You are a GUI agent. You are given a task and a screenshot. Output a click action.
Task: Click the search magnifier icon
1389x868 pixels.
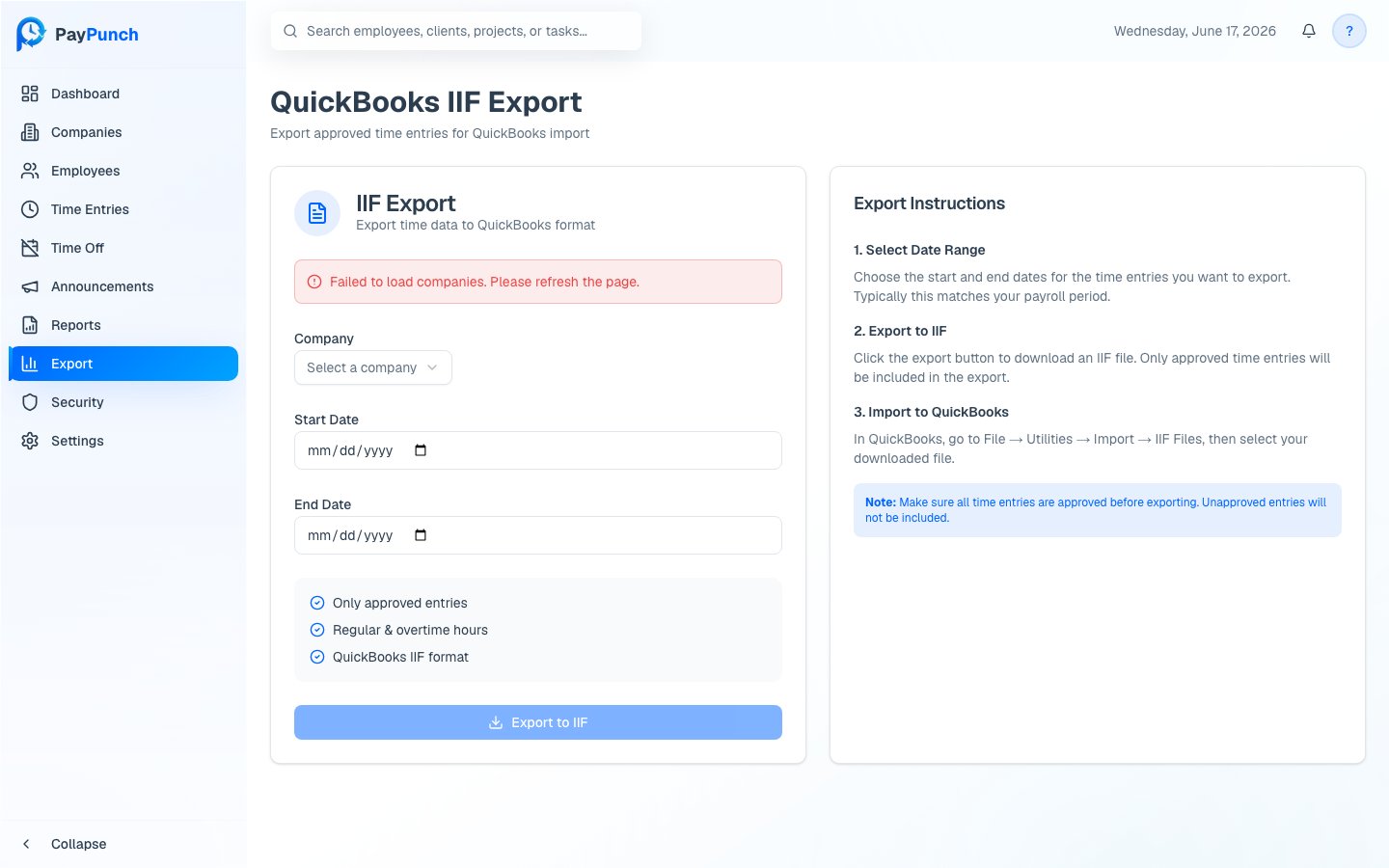pyautogui.click(x=290, y=31)
